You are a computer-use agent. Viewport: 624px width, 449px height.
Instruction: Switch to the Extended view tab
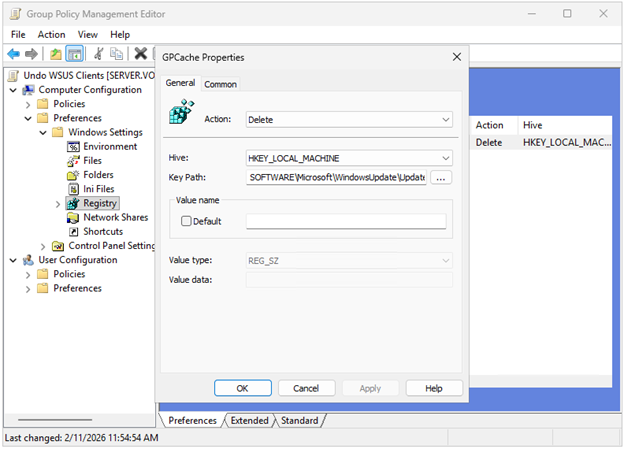249,421
